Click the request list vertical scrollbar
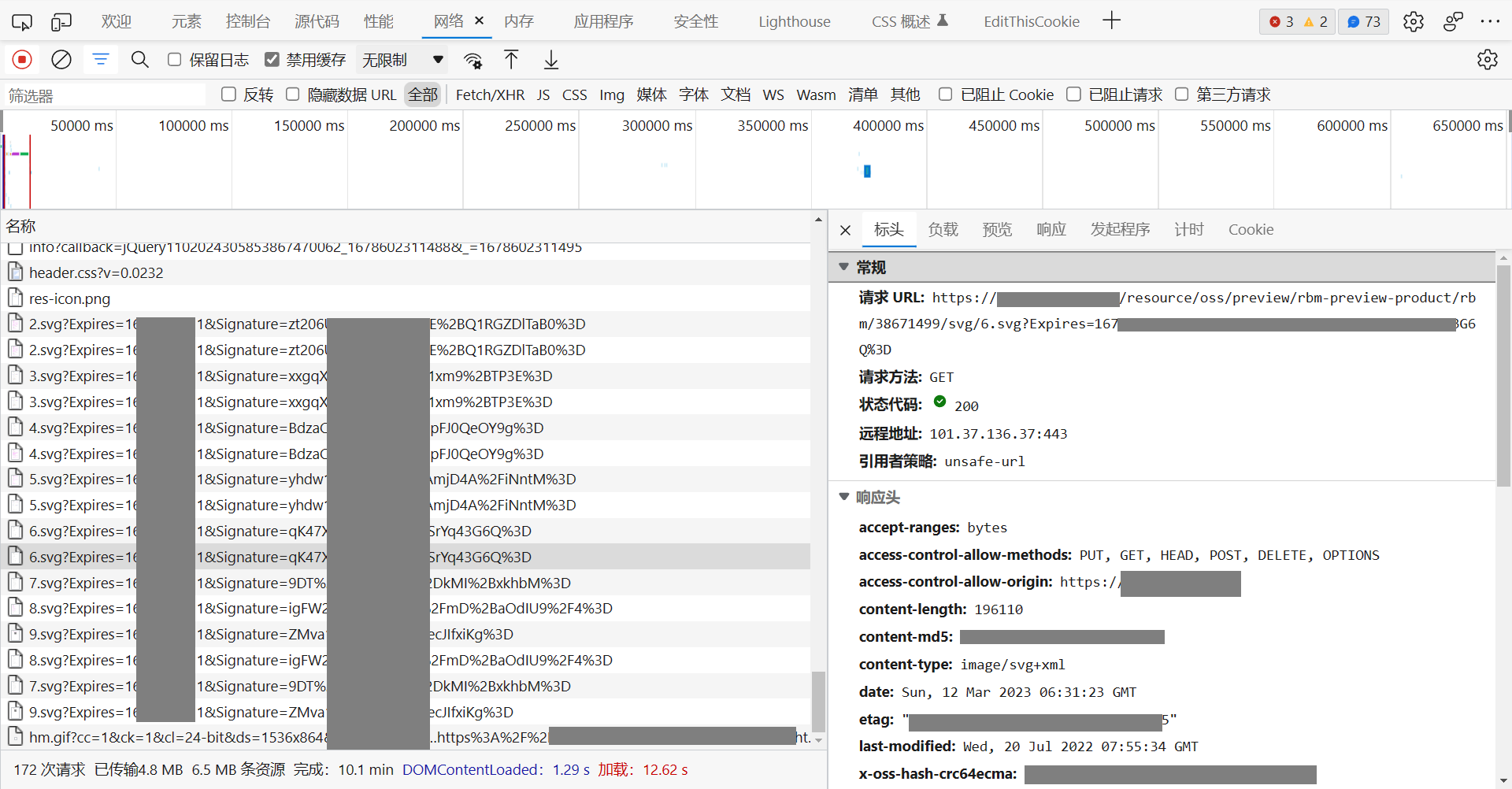The width and height of the screenshot is (1512, 789). pyautogui.click(x=818, y=701)
